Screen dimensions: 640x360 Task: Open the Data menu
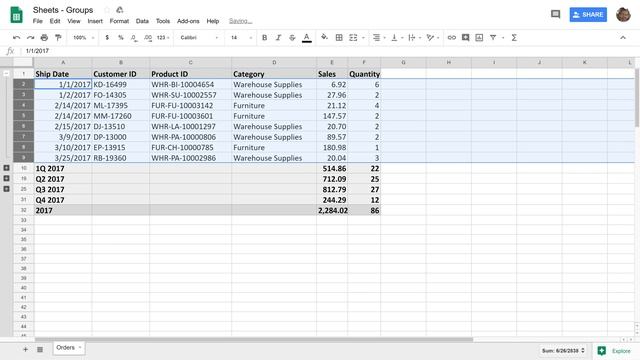142,21
